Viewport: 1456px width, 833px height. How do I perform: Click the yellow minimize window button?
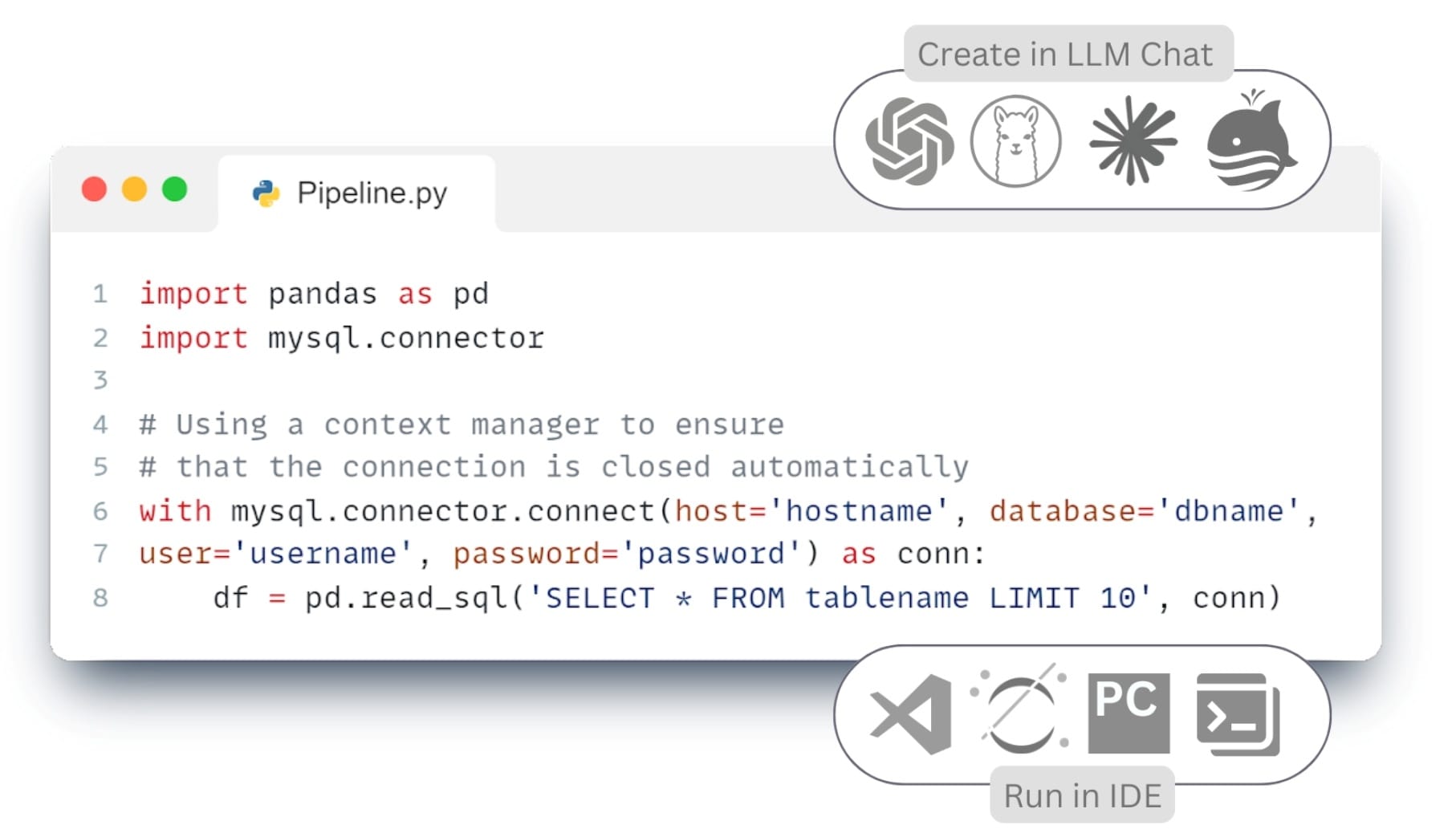coord(135,189)
